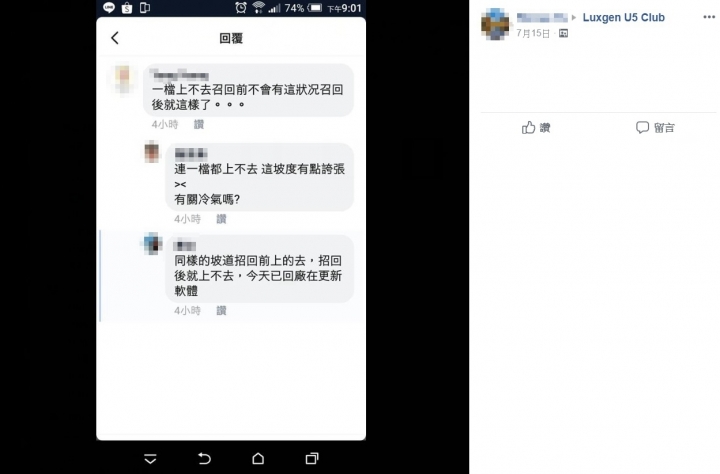Tap the back arrow beside 回覆
The width and height of the screenshot is (720, 474).
[115, 38]
